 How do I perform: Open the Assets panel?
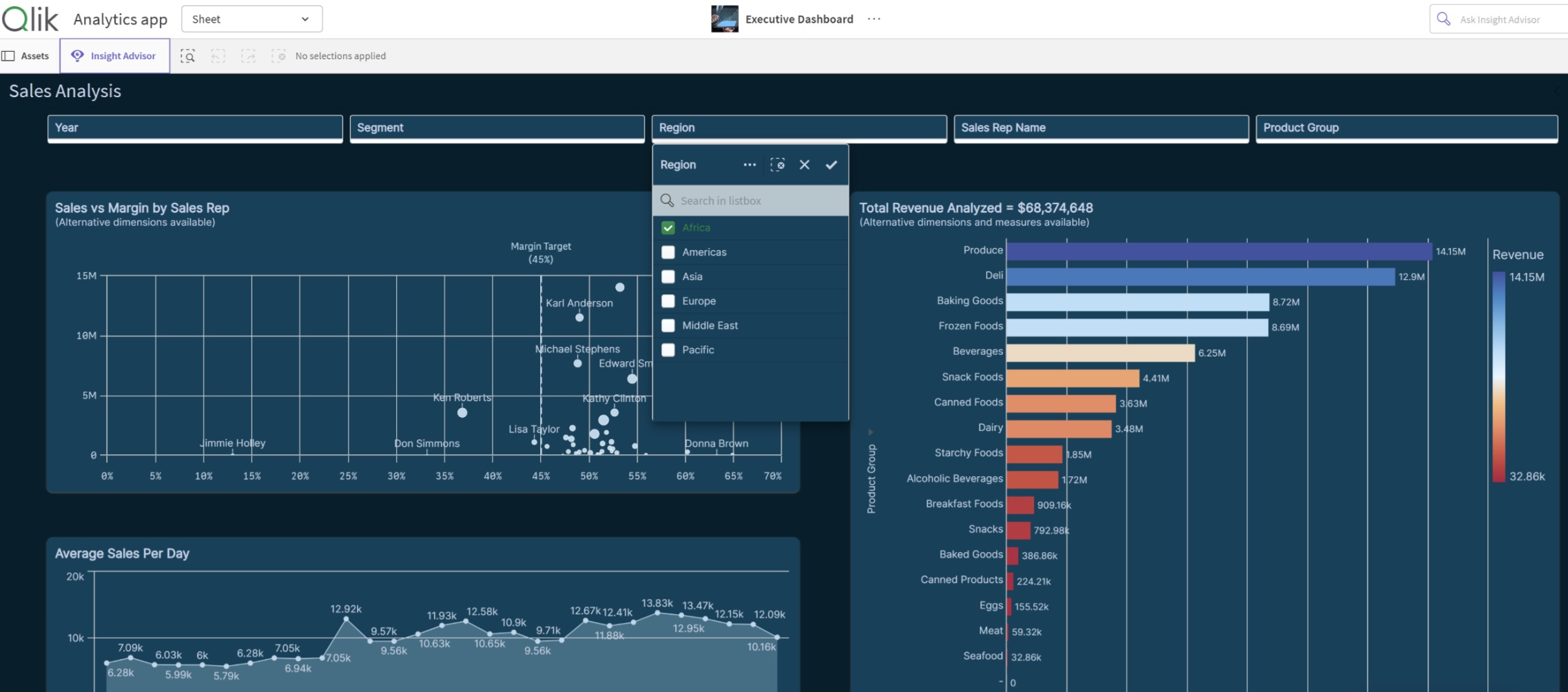coord(26,56)
